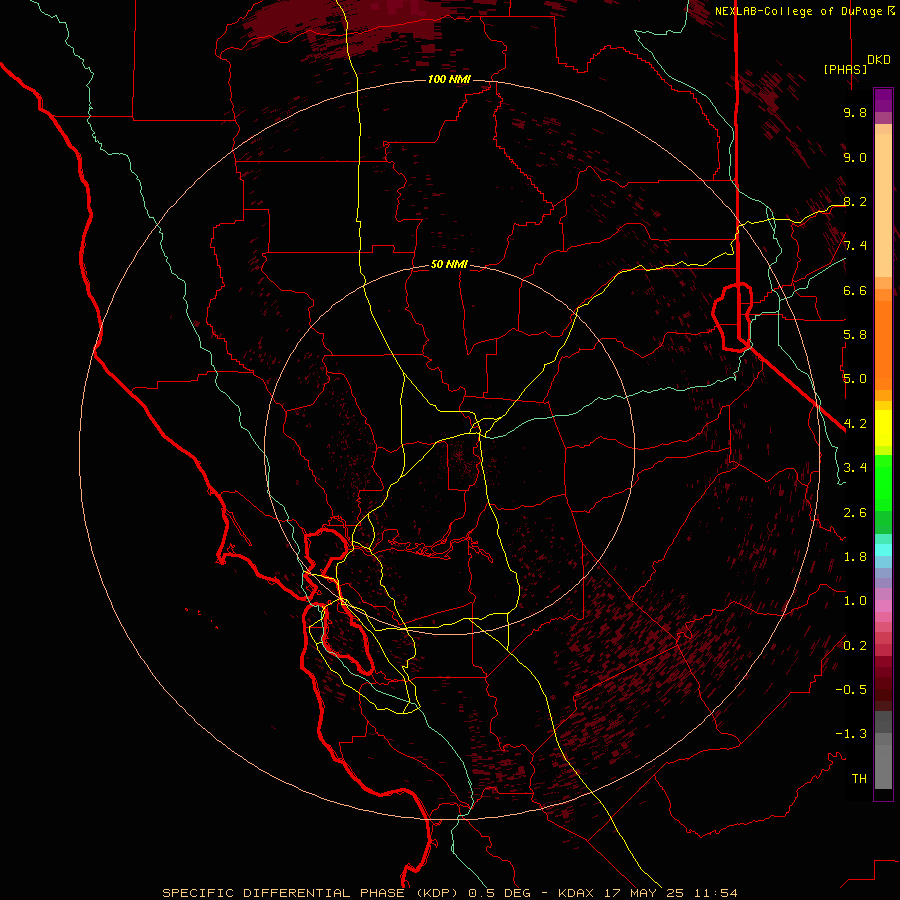
Task: Click the Specific Differential Phase (KDP) caption
Action: click(x=313, y=893)
